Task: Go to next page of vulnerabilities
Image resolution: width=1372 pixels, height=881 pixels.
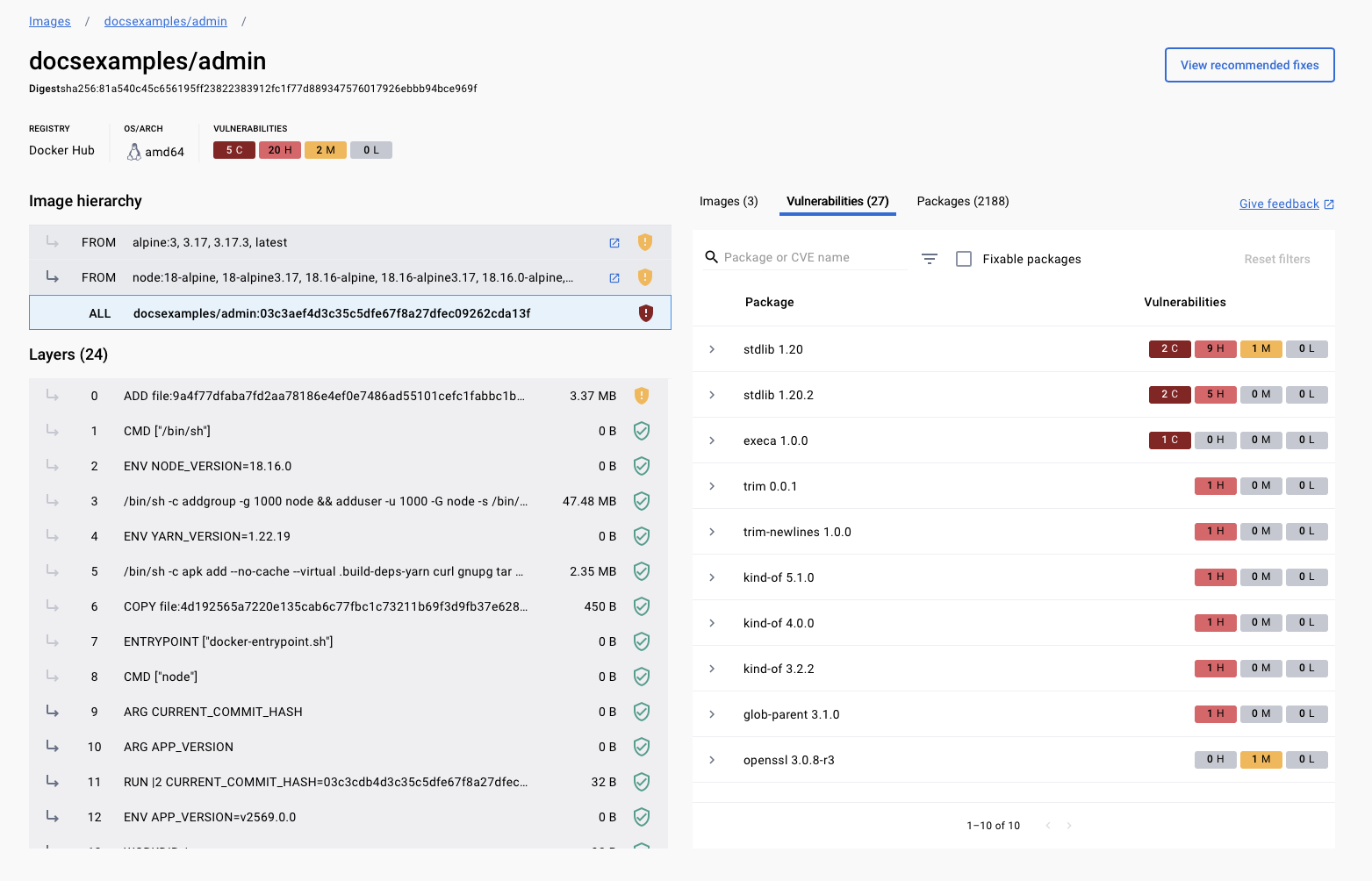Action: 1069,826
